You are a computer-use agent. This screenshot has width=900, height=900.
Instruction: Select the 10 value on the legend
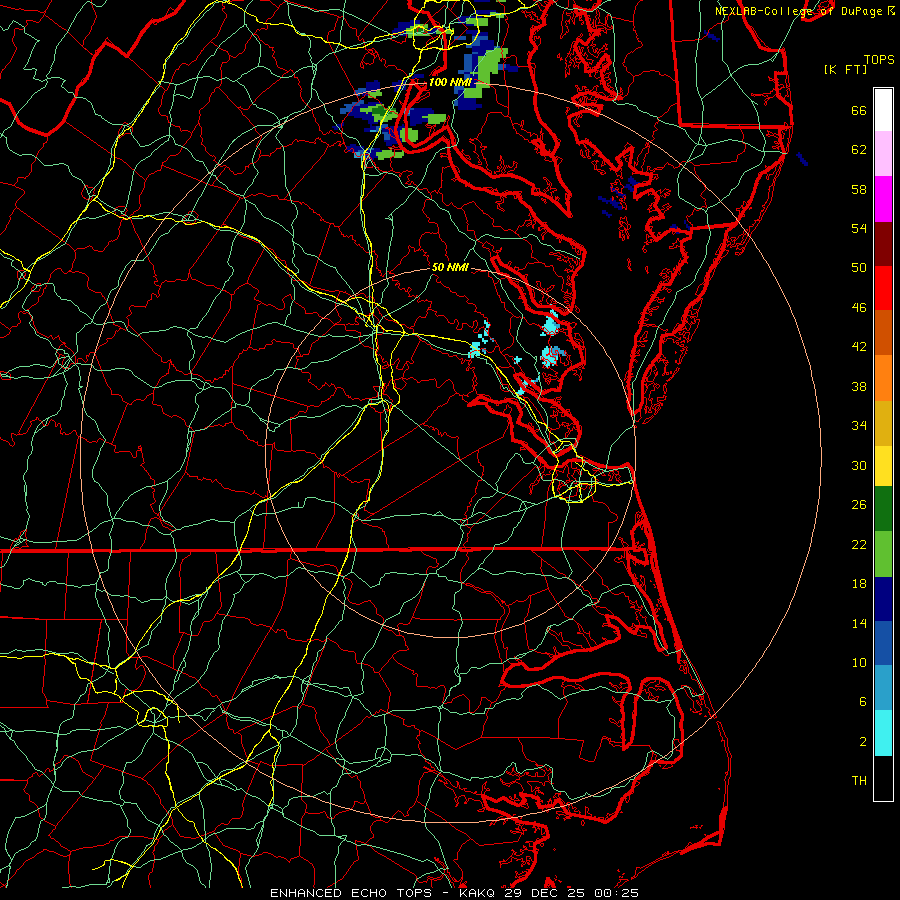[x=859, y=662]
